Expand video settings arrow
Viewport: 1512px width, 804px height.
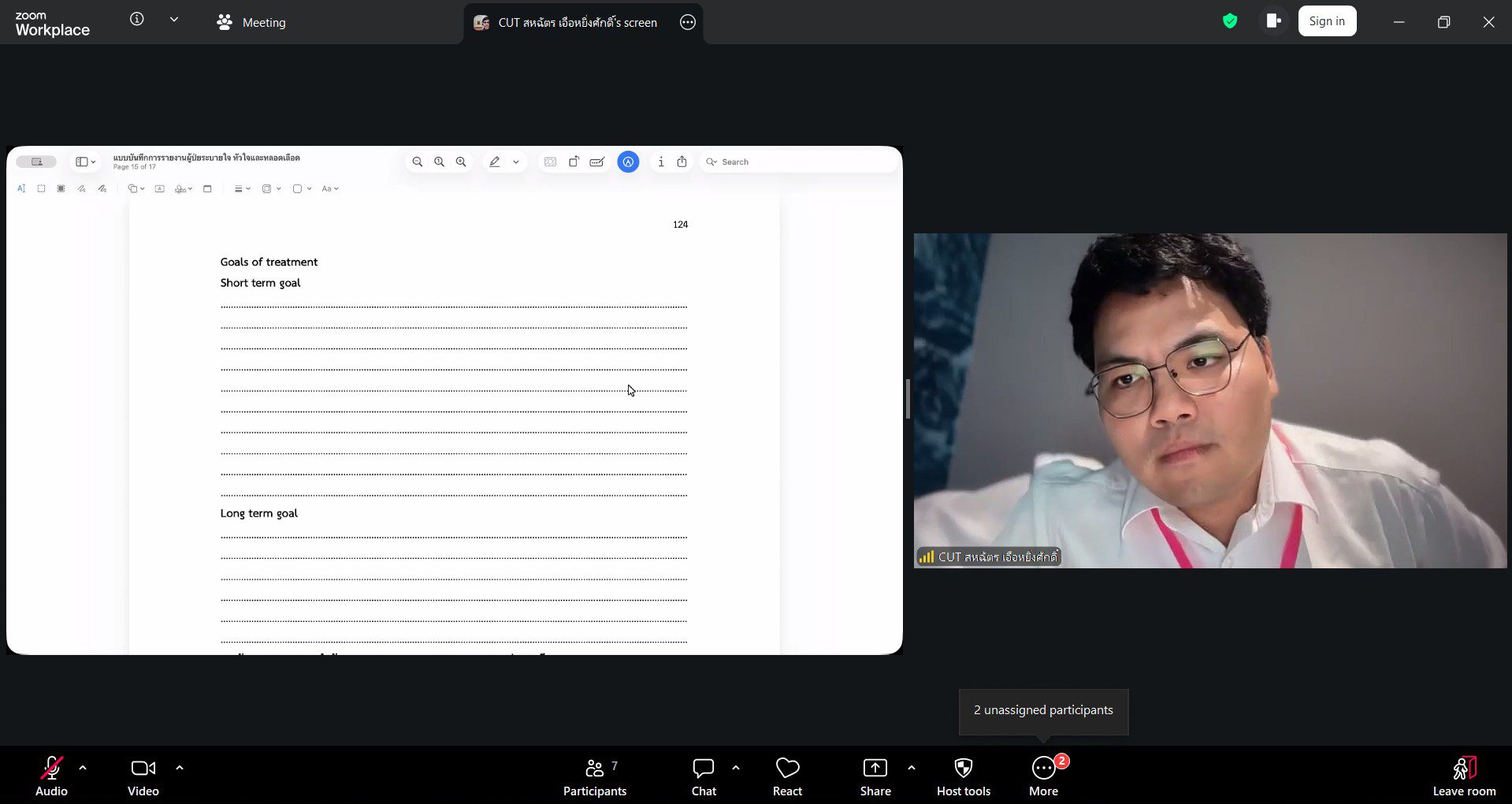(x=180, y=768)
